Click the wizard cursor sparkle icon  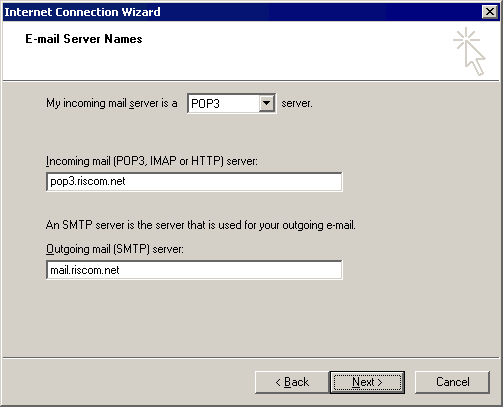tap(469, 51)
